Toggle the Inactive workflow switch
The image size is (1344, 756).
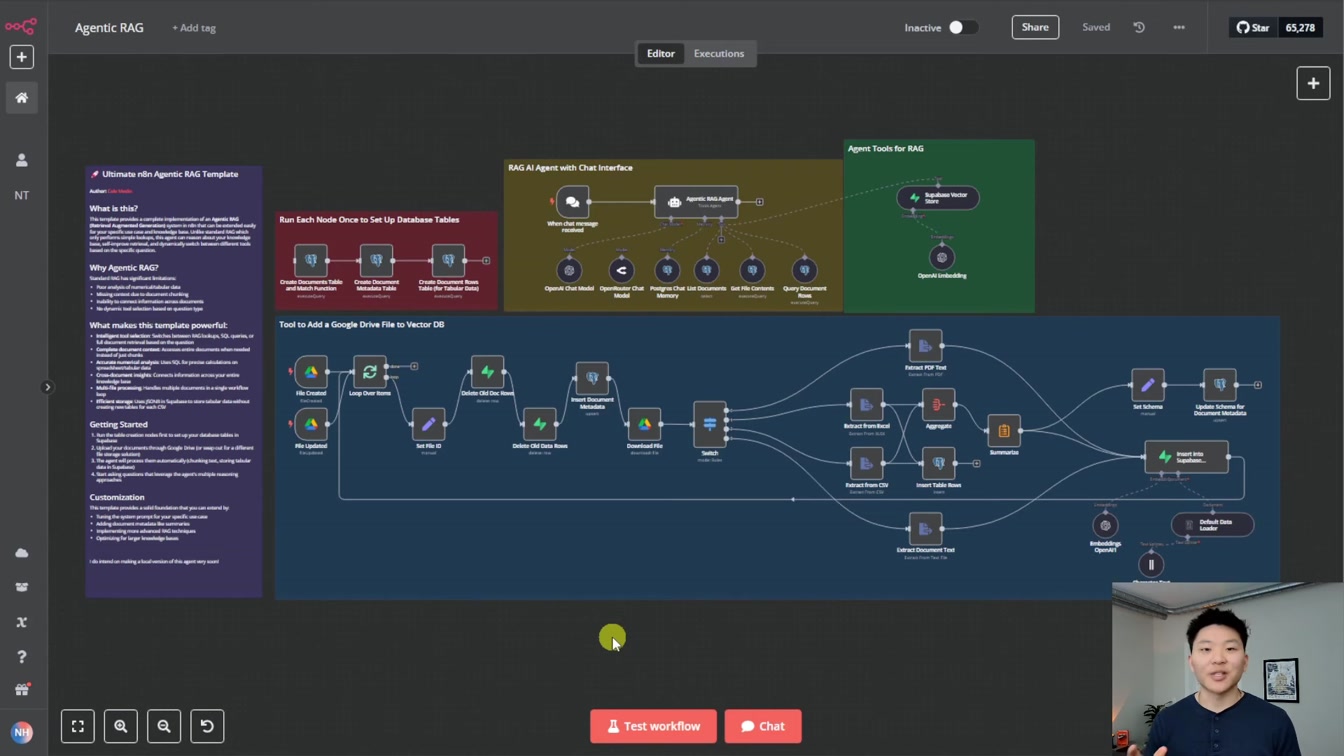(963, 27)
